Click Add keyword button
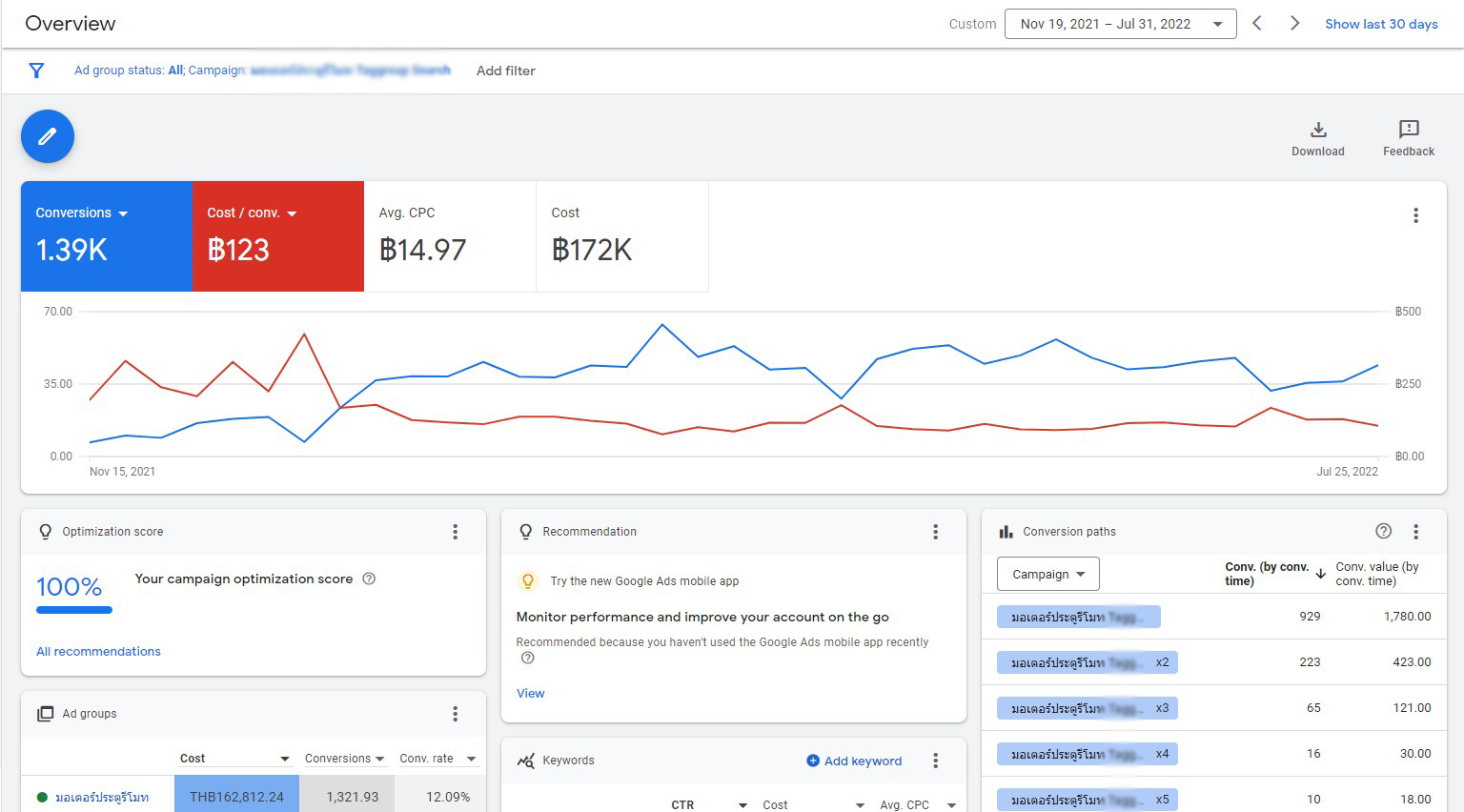 (x=854, y=761)
